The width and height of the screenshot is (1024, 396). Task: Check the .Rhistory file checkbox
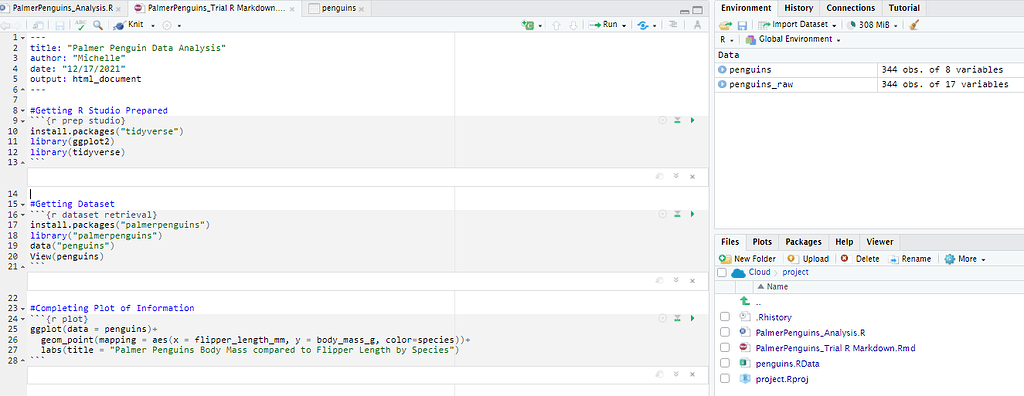point(724,316)
